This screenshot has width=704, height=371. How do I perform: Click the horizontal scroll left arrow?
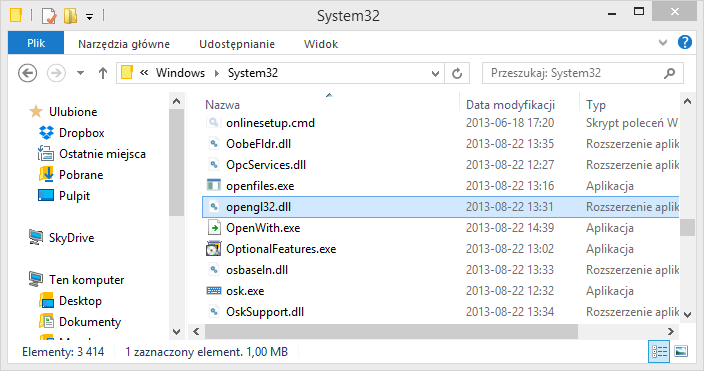tap(196, 331)
